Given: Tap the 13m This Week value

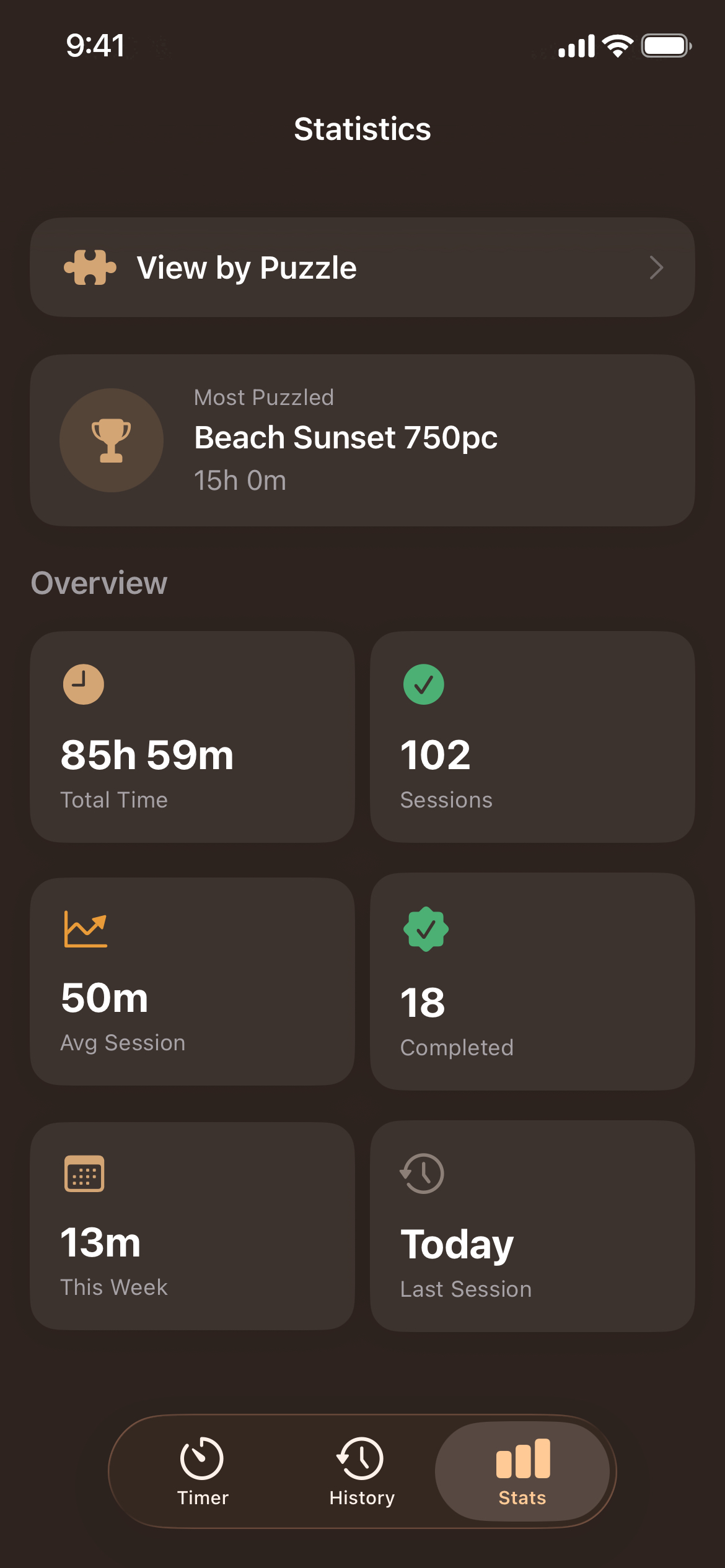Looking at the screenshot, I should coord(101,1243).
